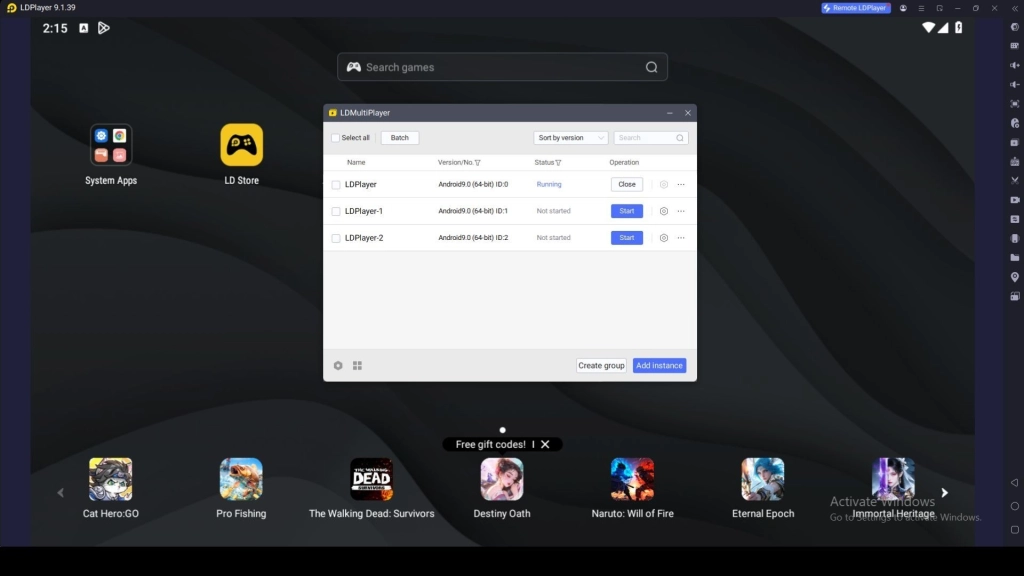Open the Sort by version dropdown
1024x576 pixels.
570,138
